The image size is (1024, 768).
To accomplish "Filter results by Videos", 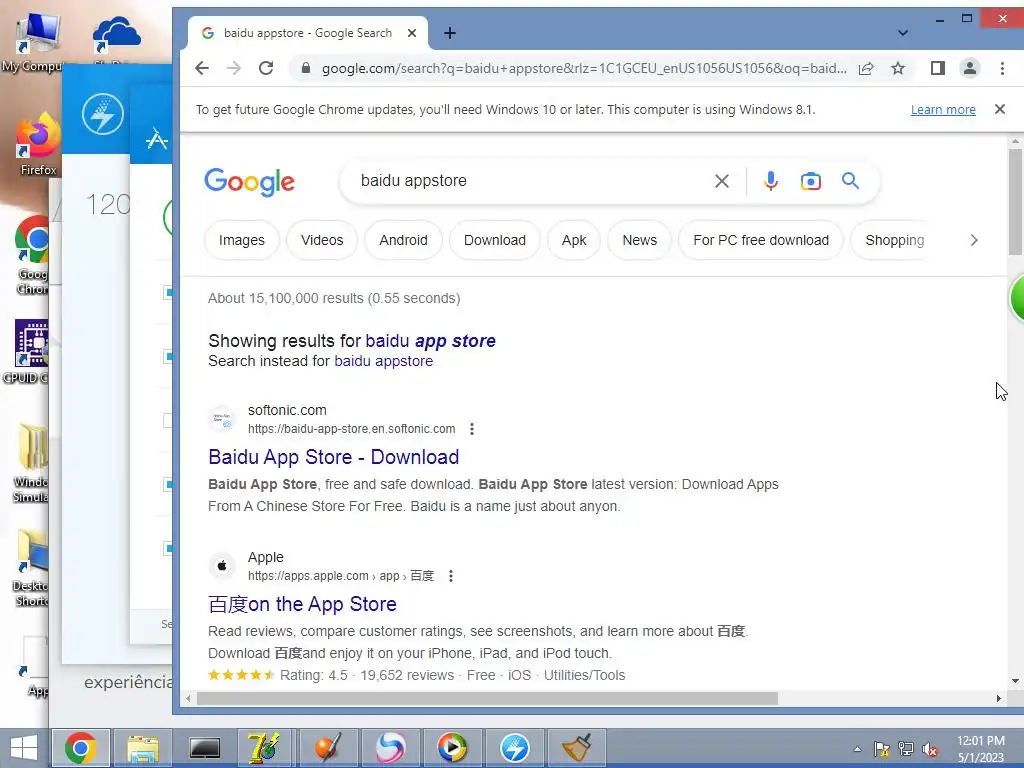I will [x=322, y=240].
